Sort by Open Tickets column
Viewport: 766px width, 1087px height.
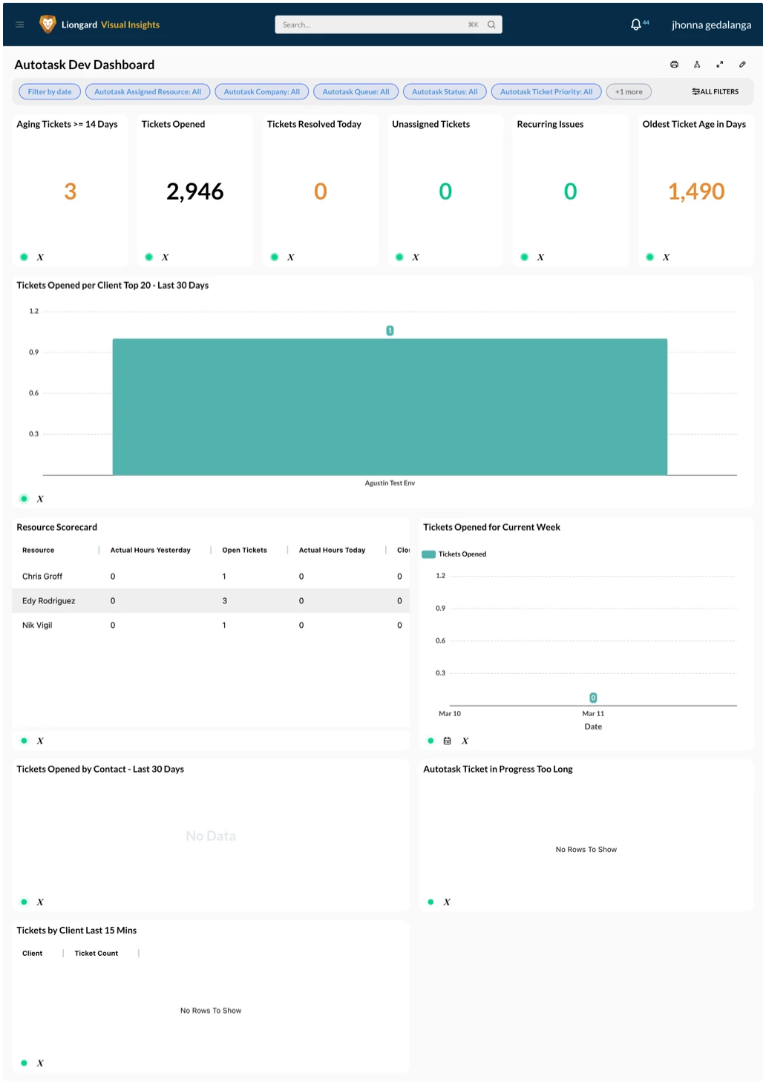tap(244, 550)
